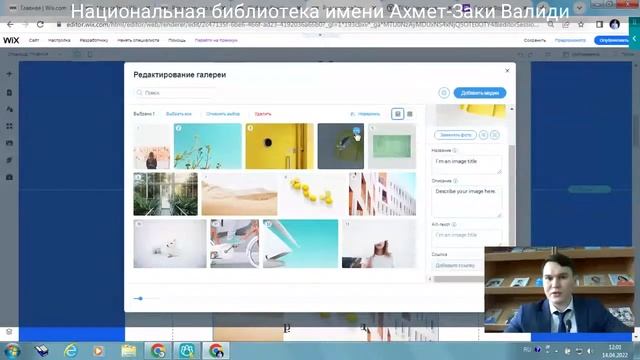640x360 pixels.
Task: Click second round icon beside replace photo
Action: click(495, 135)
